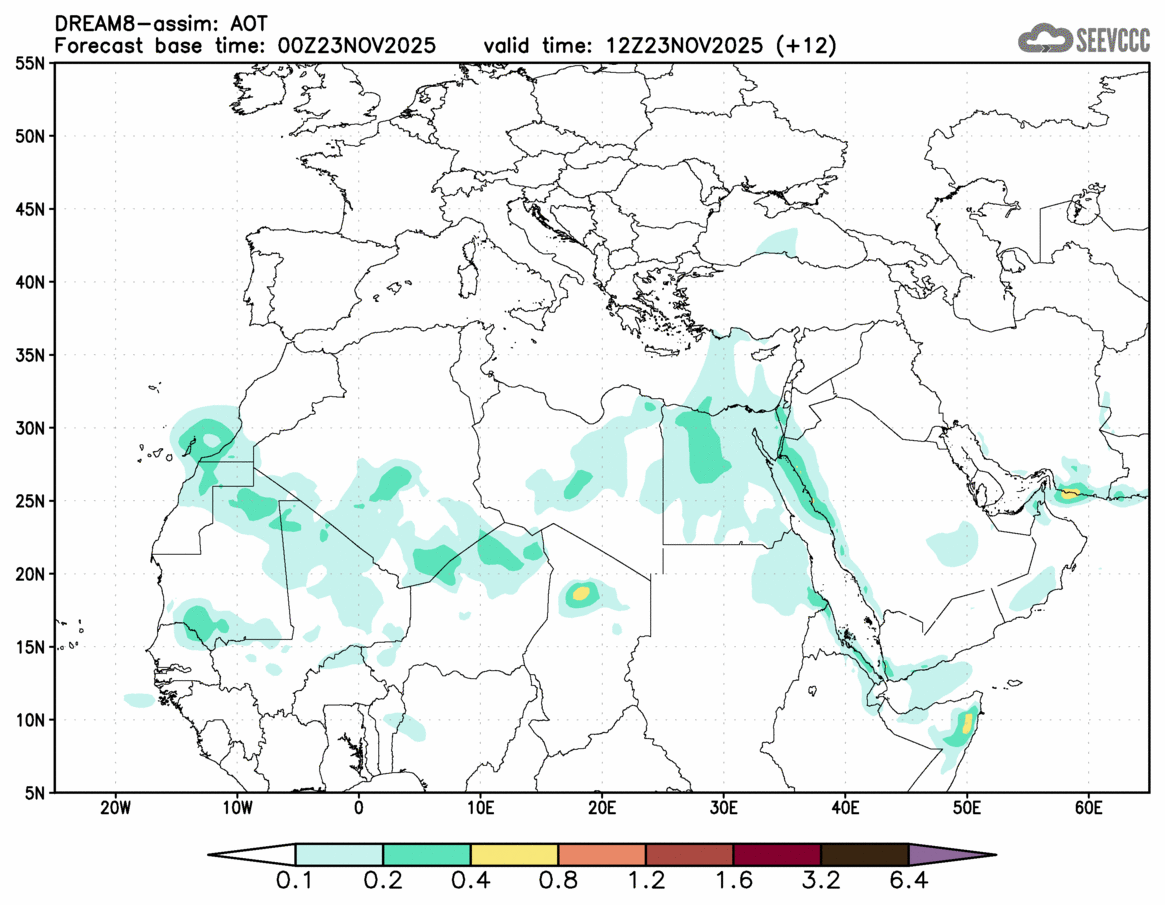Select the green 0.2–0.4 legend swatch

pyautogui.click(x=427, y=855)
